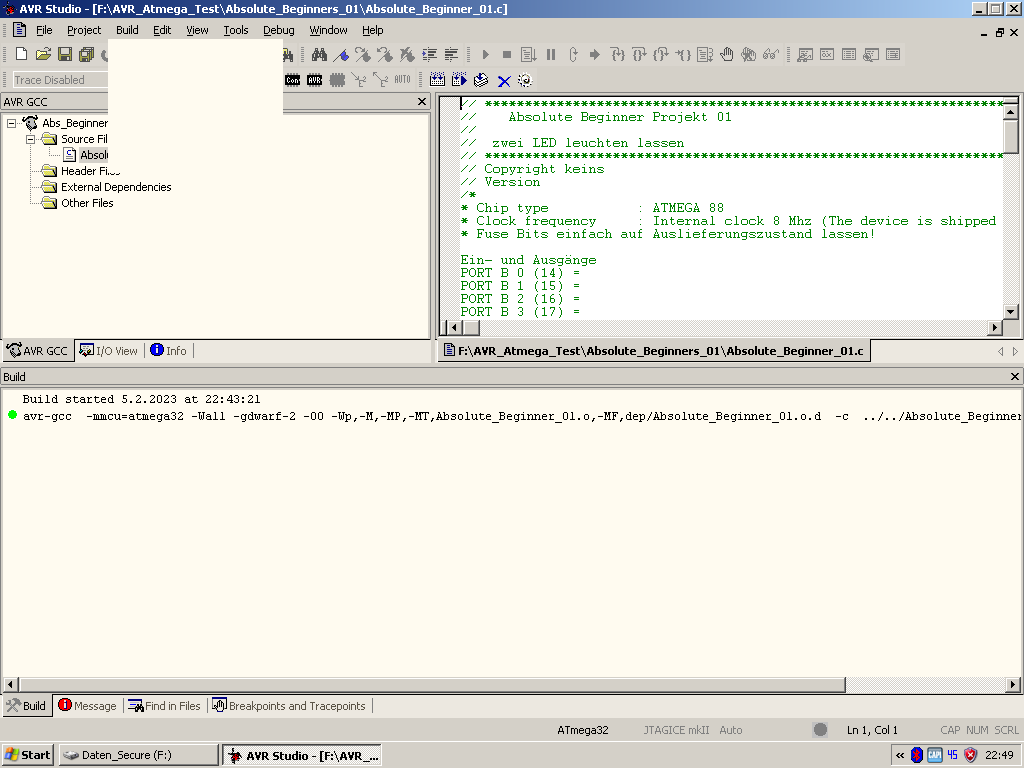Screen dimensions: 1024x768
Task: Click the Bluetooth tray icon
Action: tap(917, 756)
